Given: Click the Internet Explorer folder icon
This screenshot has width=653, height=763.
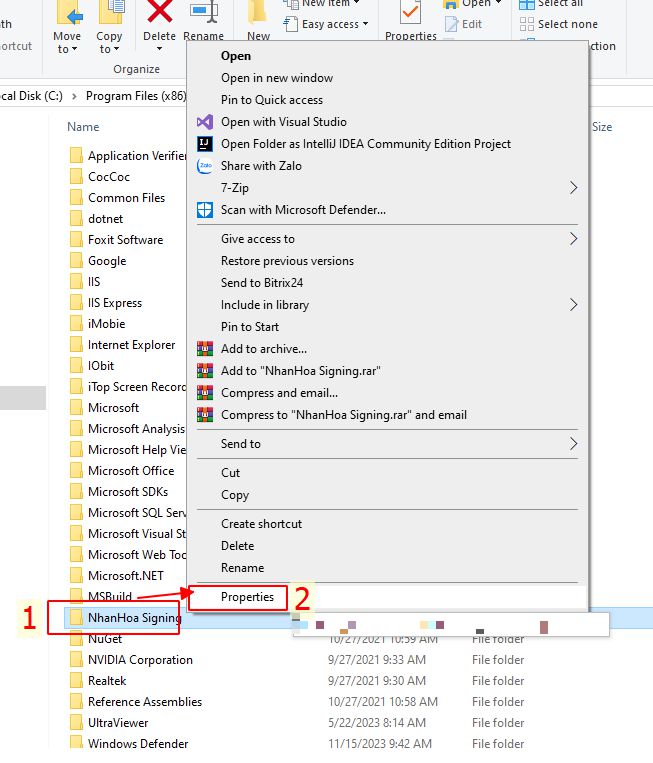Looking at the screenshot, I should pyautogui.click(x=76, y=344).
